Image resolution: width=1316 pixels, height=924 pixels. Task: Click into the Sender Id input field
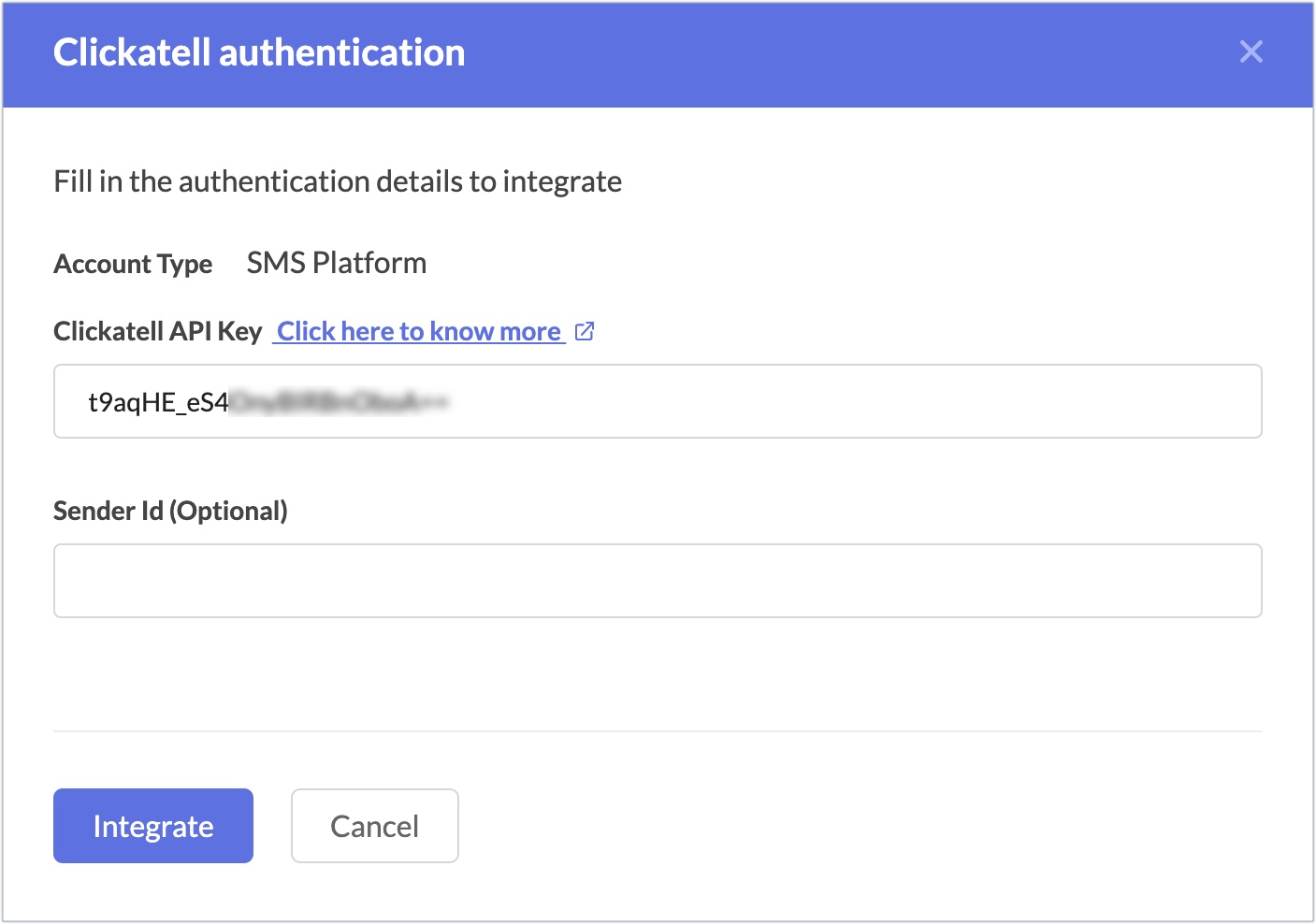tap(658, 581)
